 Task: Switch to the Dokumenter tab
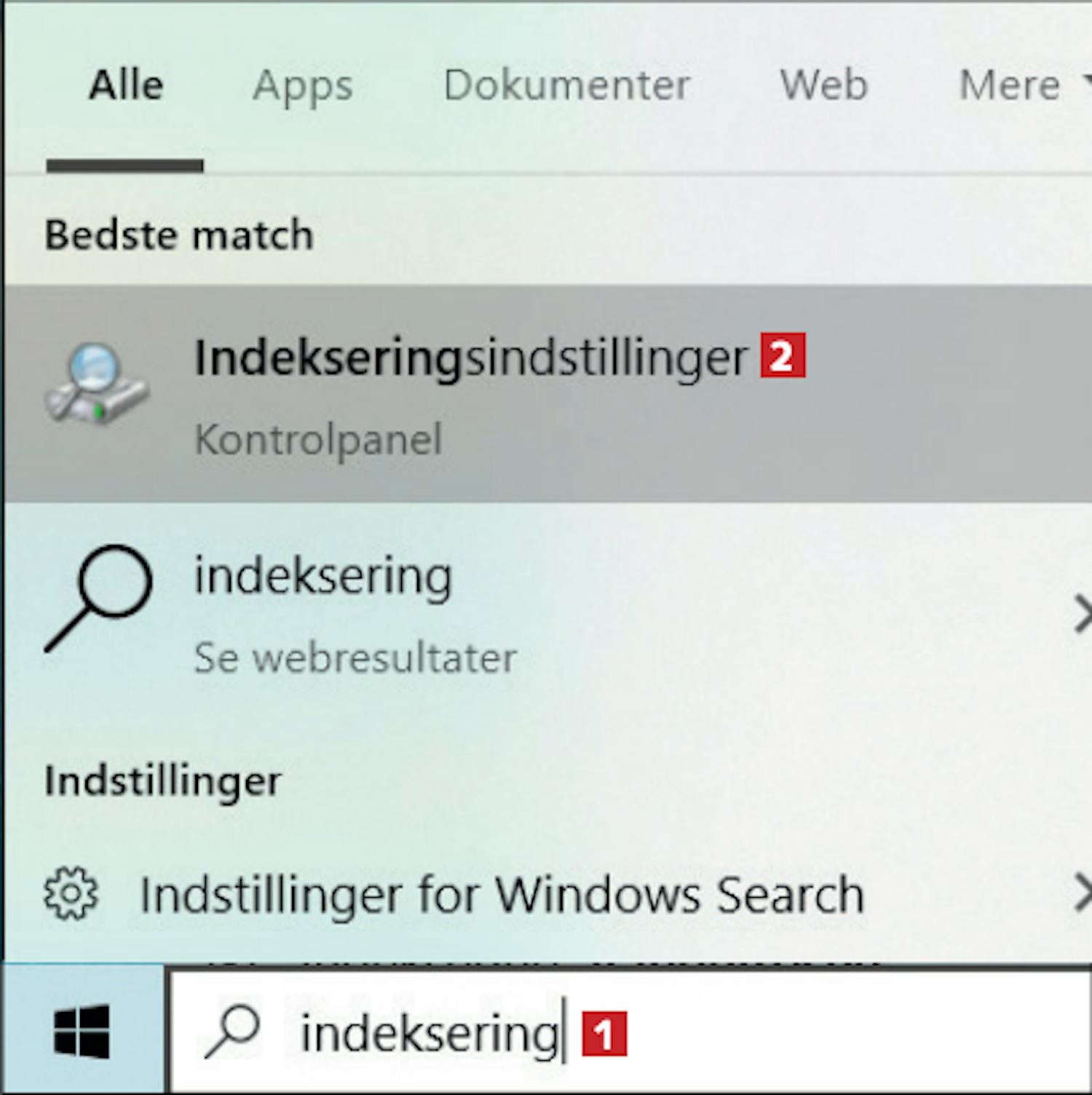(x=566, y=85)
